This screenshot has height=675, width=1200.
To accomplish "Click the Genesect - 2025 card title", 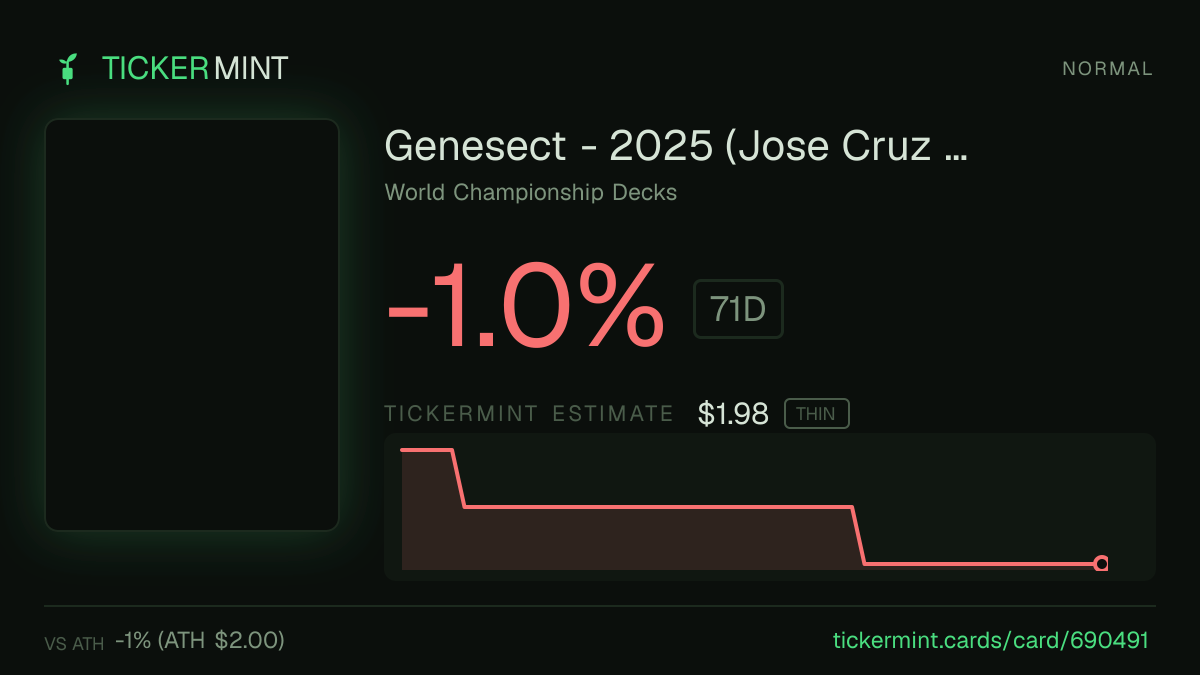I will click(676, 146).
